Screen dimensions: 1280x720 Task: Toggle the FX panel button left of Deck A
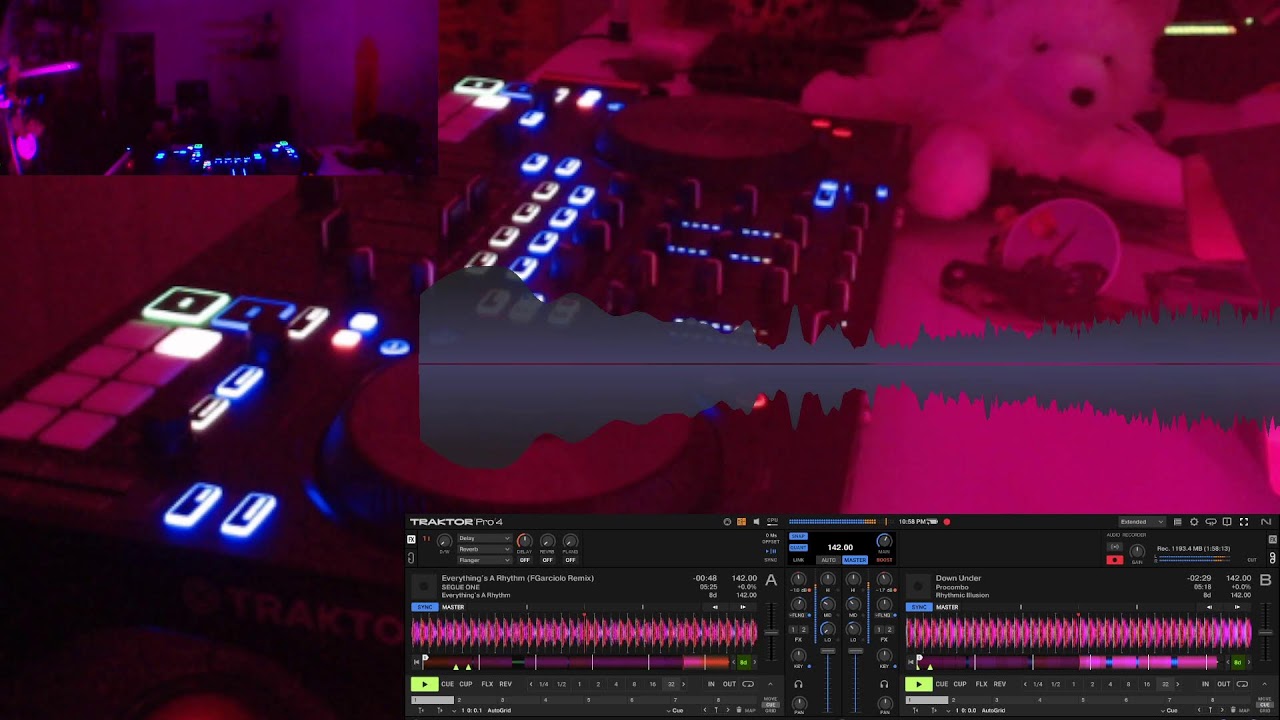(411, 539)
